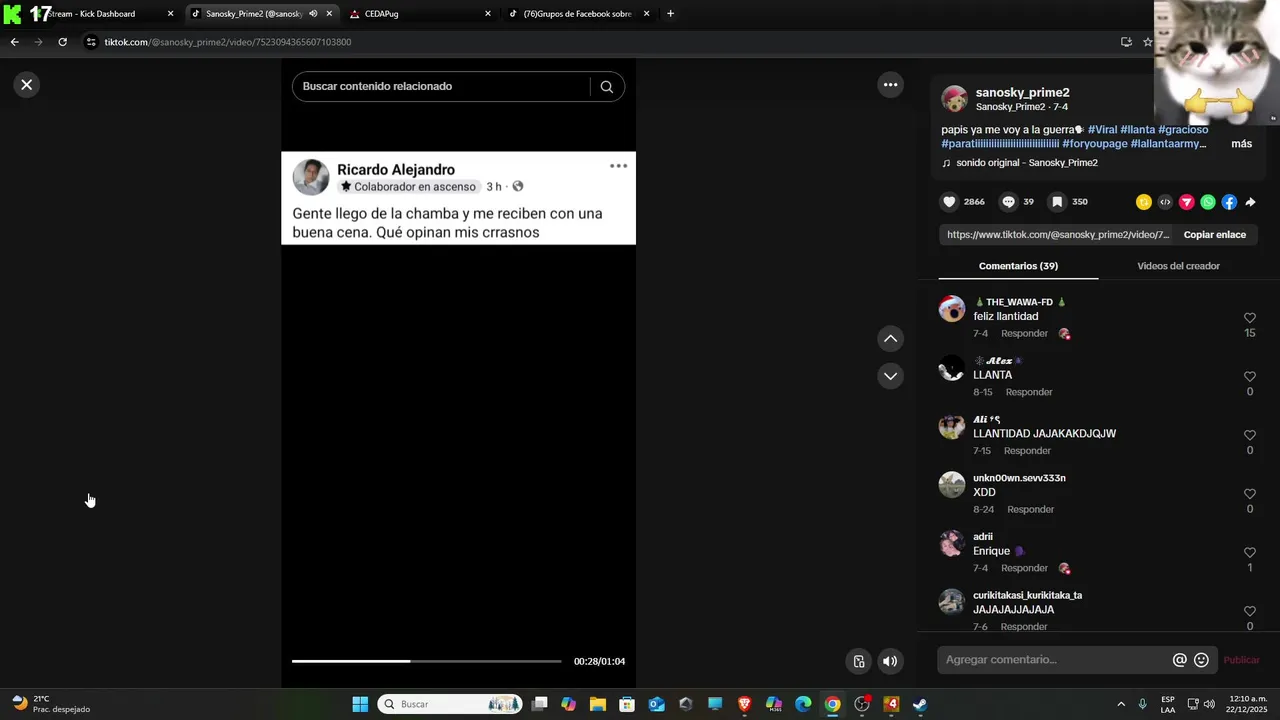Image resolution: width=1280 pixels, height=720 pixels.
Task: Open weather widget 21°C Prac. despejado
Action: coord(52,704)
